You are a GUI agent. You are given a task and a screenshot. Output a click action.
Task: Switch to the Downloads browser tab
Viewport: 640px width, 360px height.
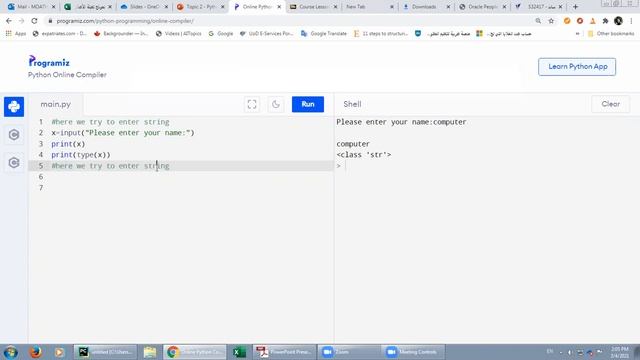(x=425, y=7)
